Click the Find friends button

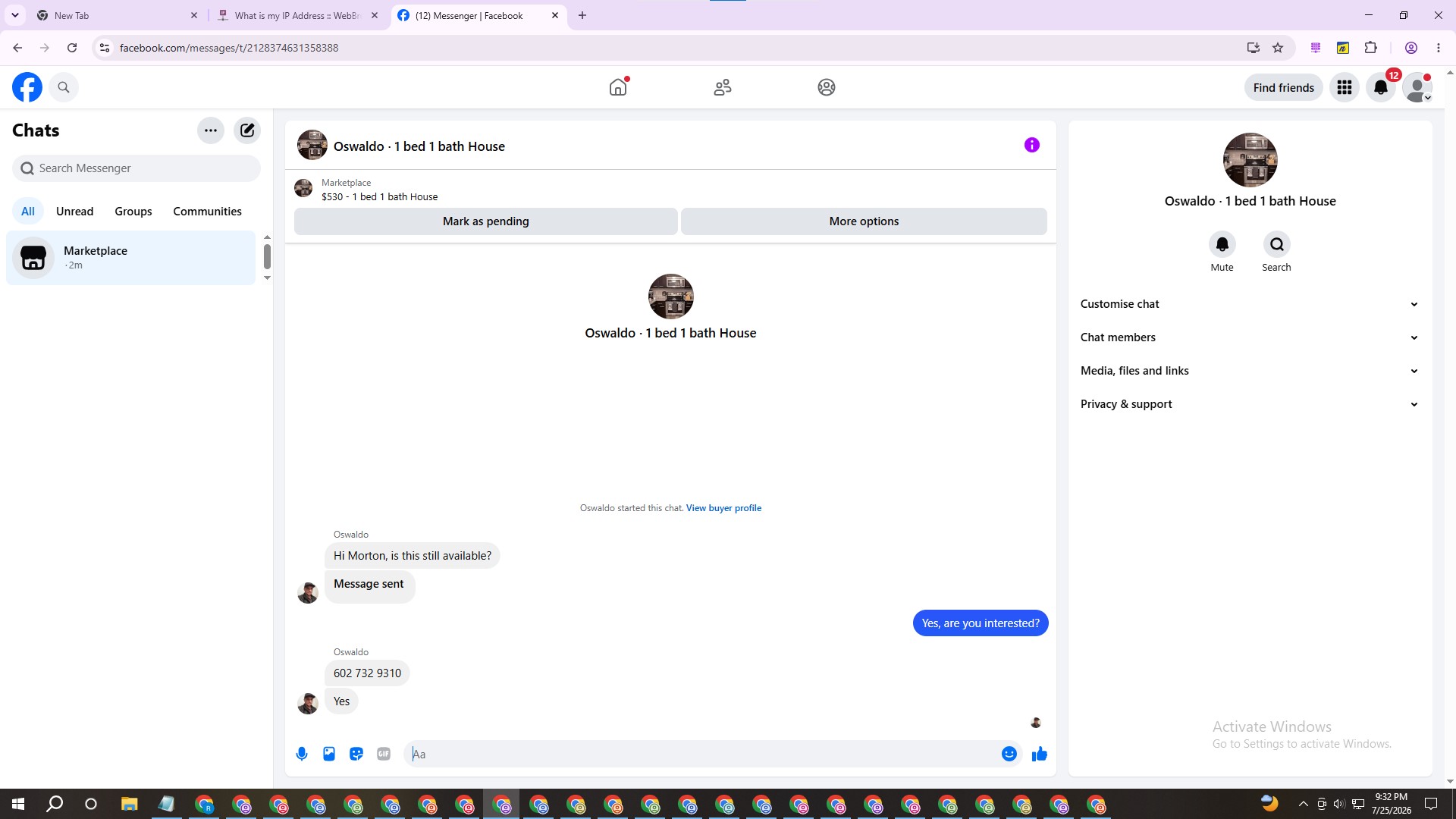pyautogui.click(x=1284, y=88)
